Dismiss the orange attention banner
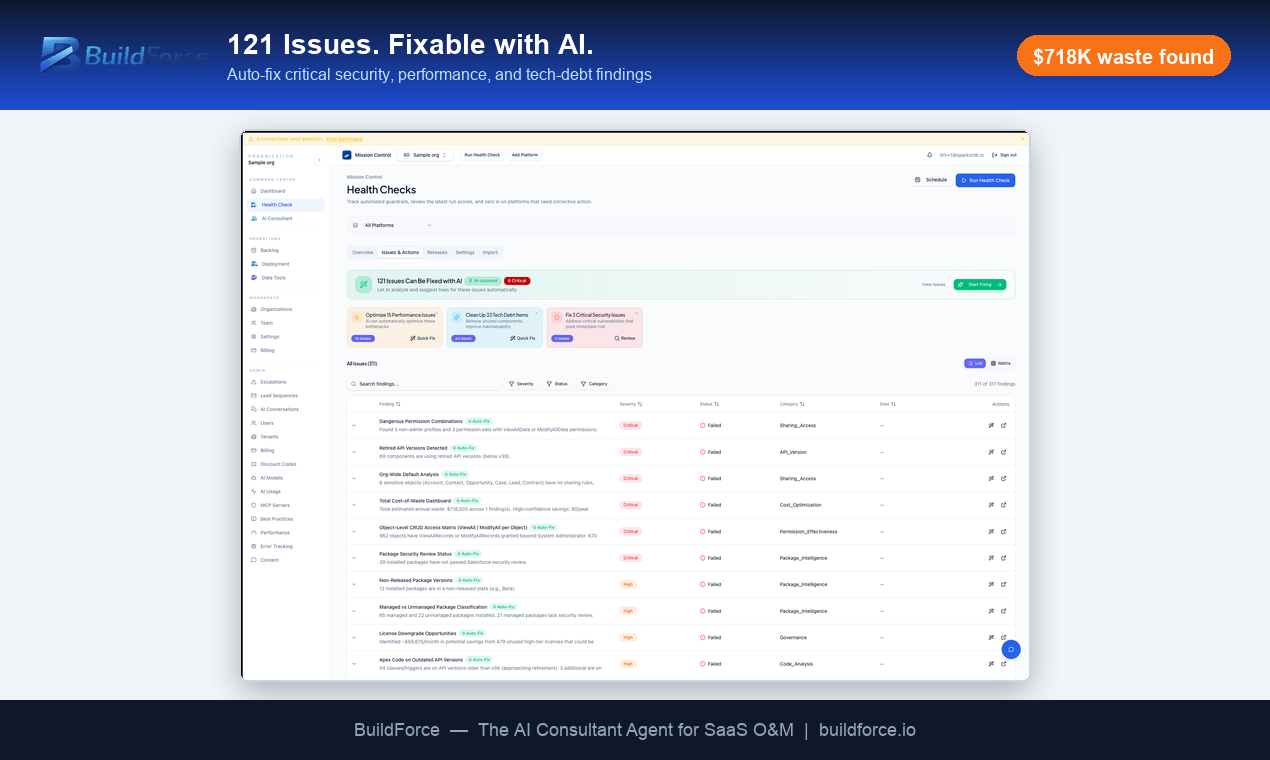Image resolution: width=1270 pixels, height=760 pixels. (x=1022, y=139)
